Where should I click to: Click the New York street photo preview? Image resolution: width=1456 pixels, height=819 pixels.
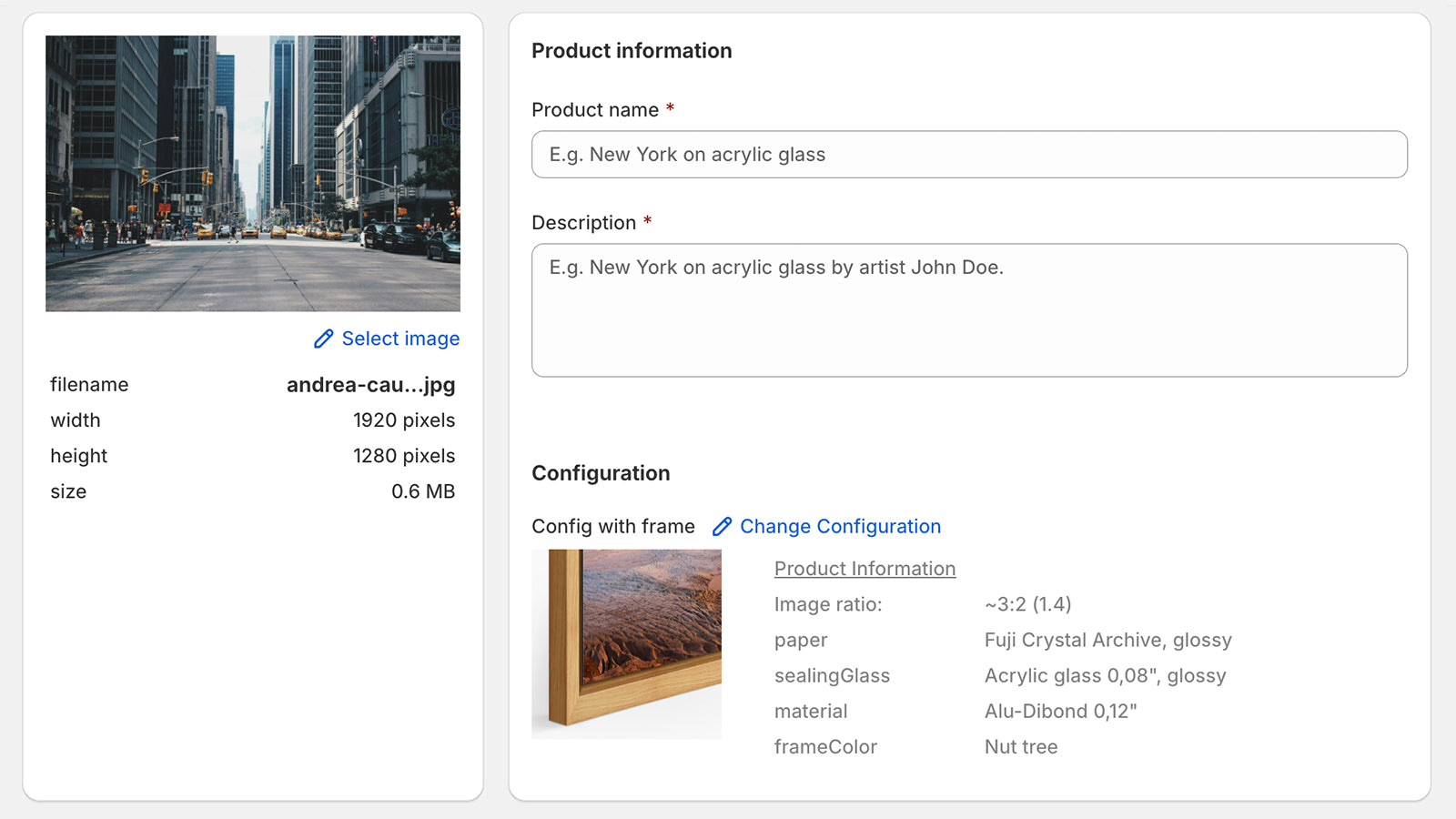click(253, 173)
